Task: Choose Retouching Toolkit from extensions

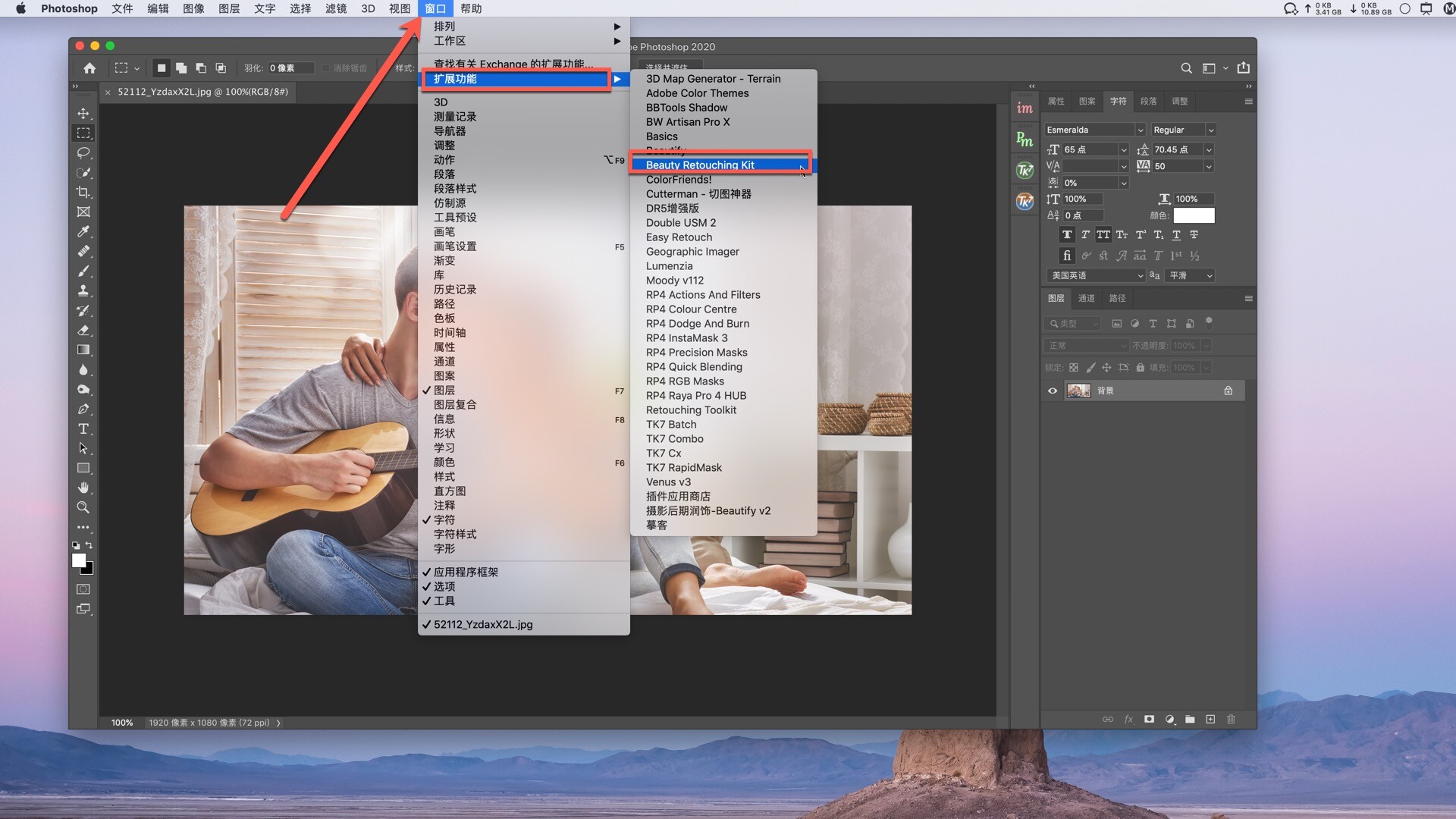Action: point(723,410)
